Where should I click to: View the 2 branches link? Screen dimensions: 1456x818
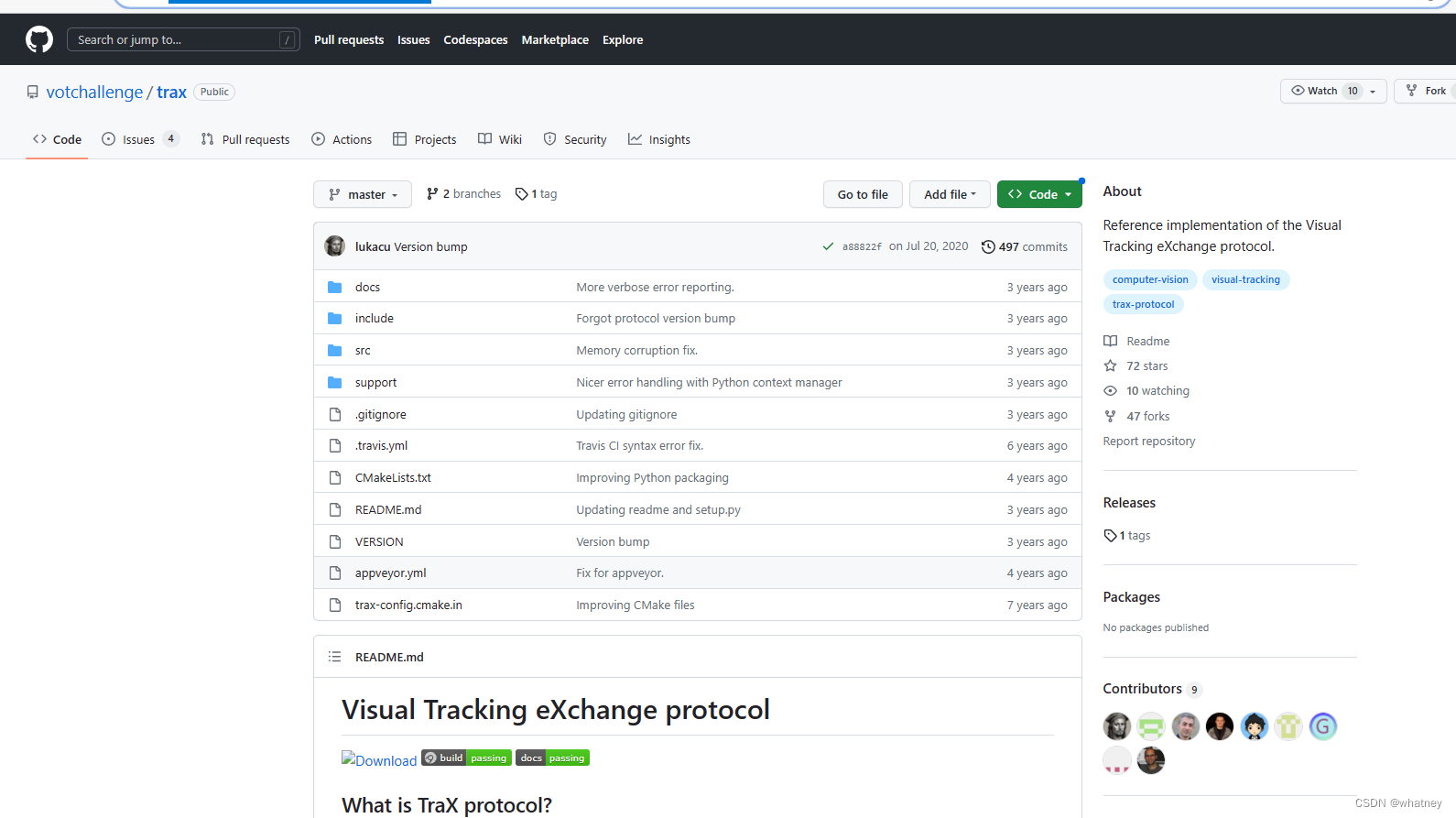tap(464, 193)
